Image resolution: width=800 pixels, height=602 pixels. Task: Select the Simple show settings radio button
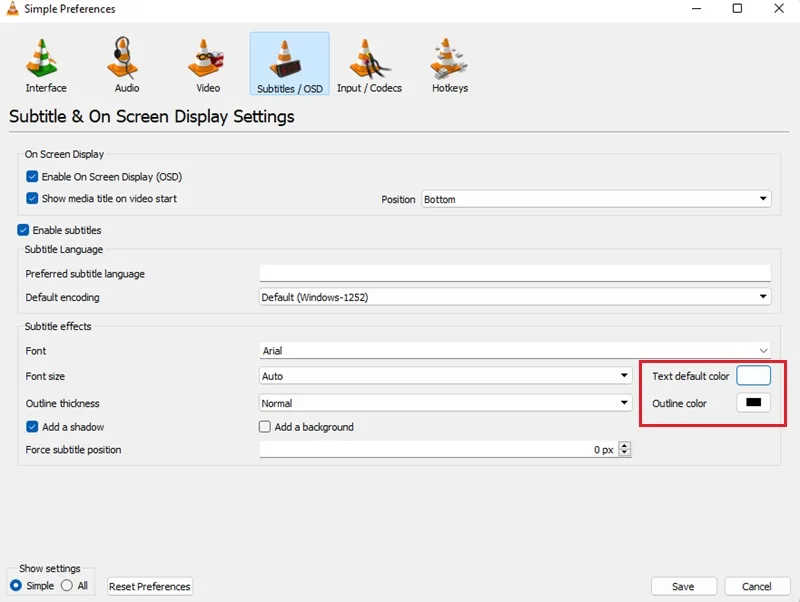[x=16, y=585]
